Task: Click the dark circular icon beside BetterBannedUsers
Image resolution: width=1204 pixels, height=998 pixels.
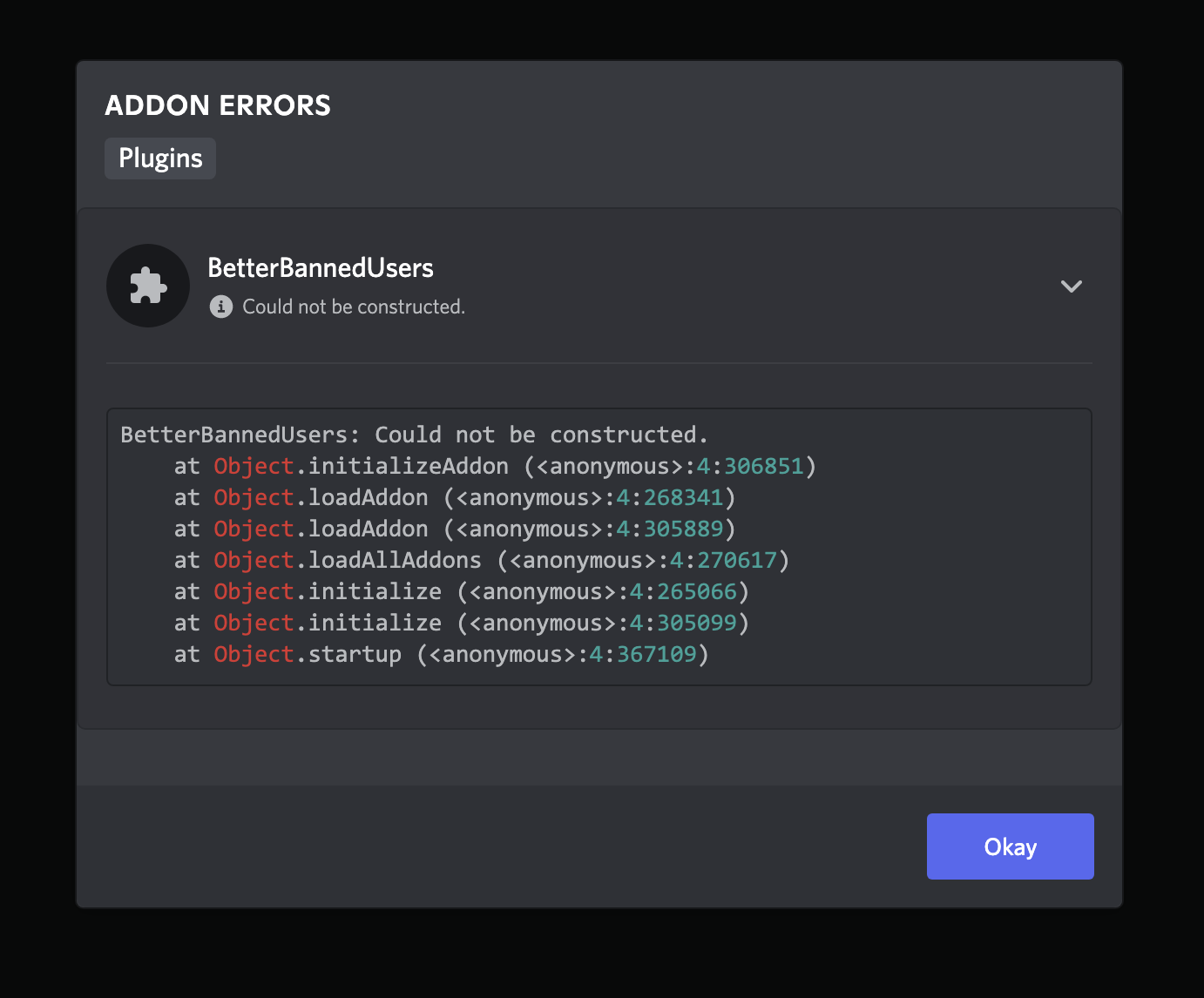Action: (147, 285)
